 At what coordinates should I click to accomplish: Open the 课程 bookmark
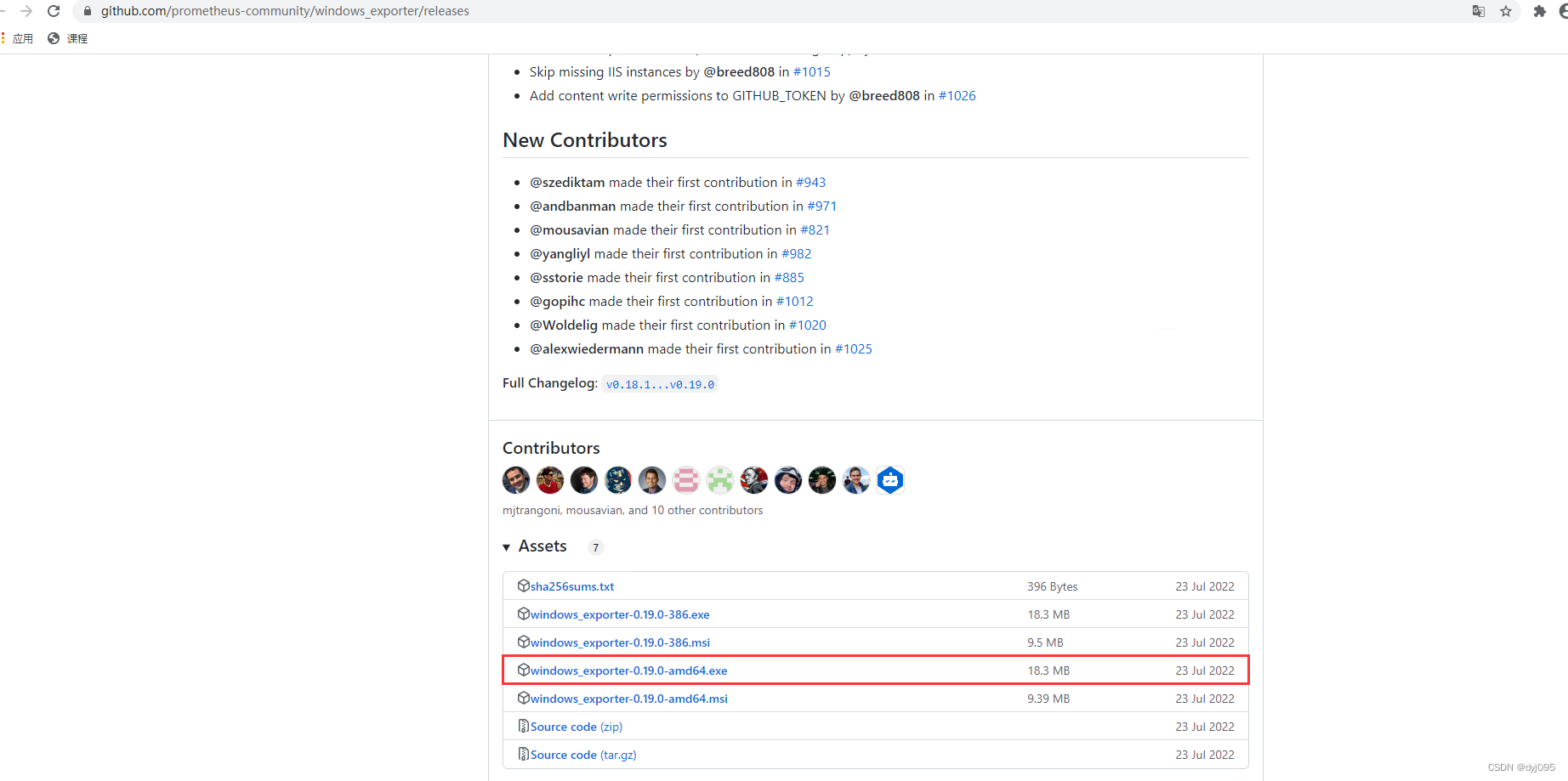(x=68, y=38)
